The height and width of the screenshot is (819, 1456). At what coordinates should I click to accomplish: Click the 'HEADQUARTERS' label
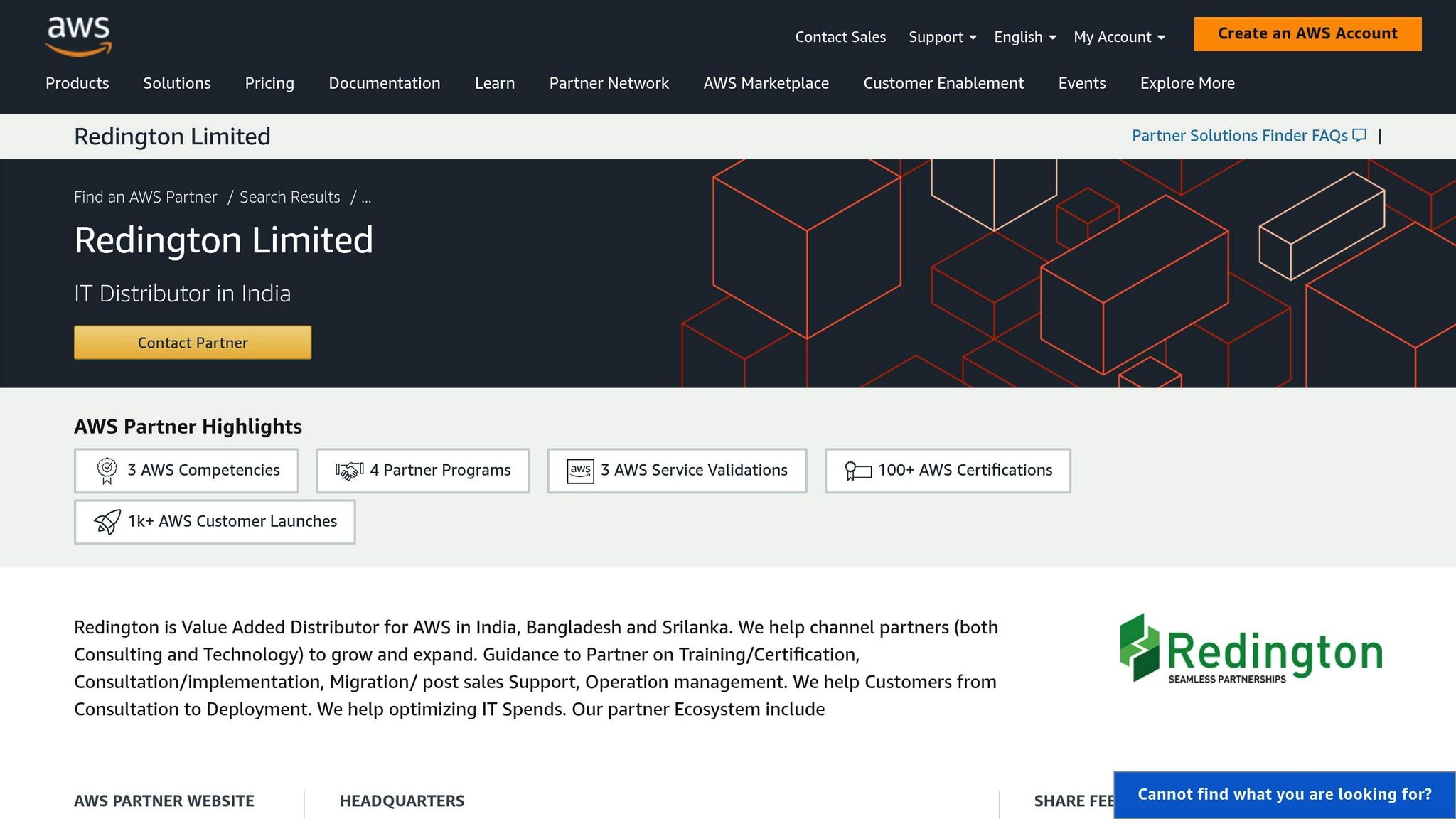(402, 801)
